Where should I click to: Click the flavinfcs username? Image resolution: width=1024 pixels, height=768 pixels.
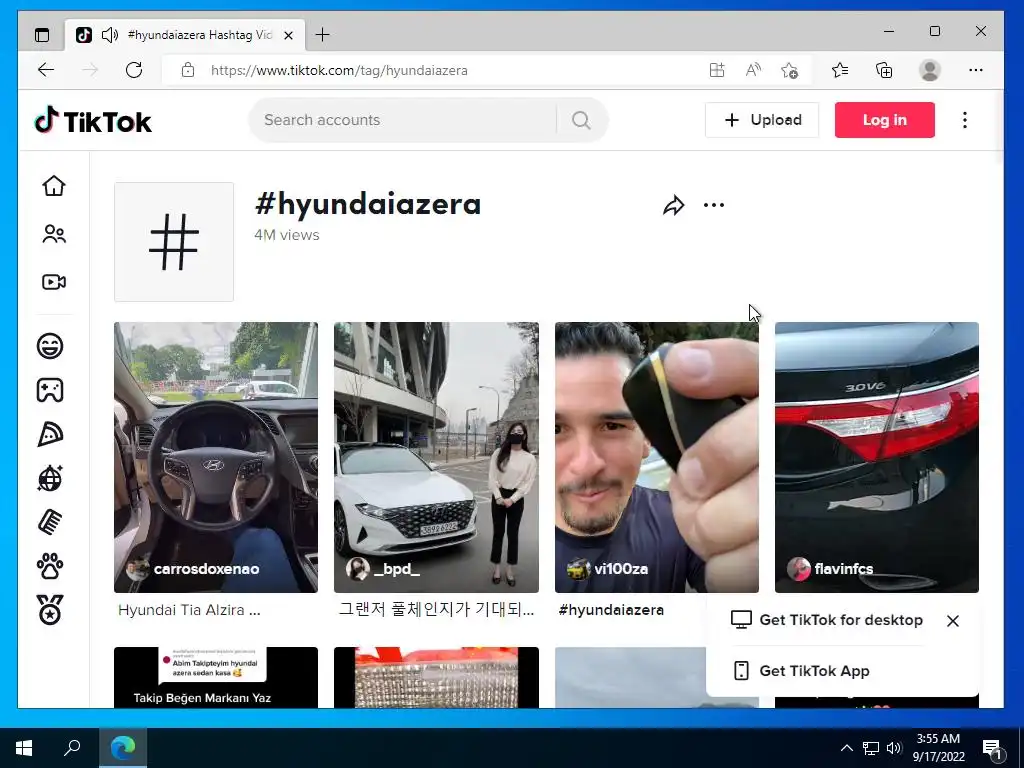[x=844, y=569]
